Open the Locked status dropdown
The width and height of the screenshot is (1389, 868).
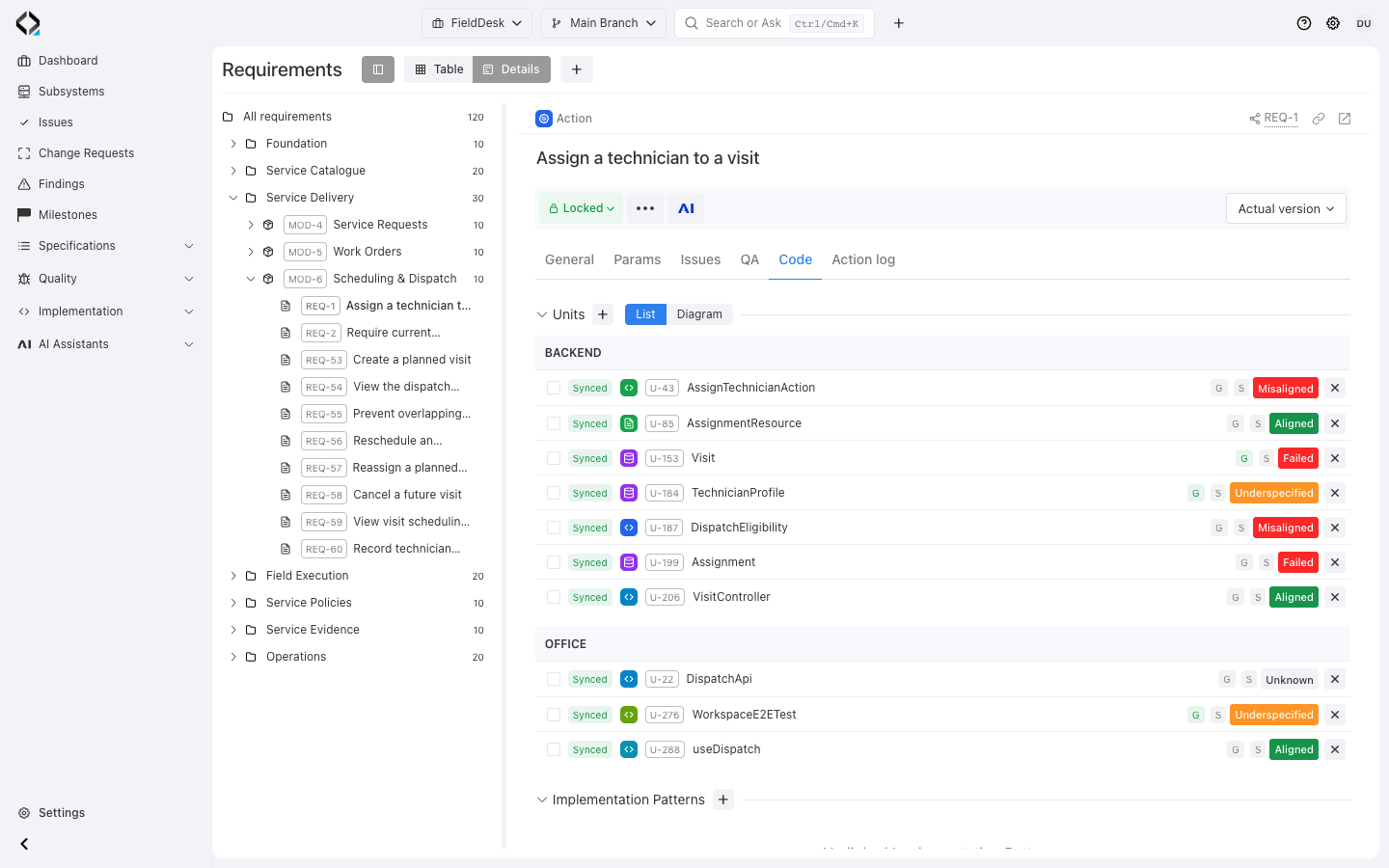pos(581,208)
